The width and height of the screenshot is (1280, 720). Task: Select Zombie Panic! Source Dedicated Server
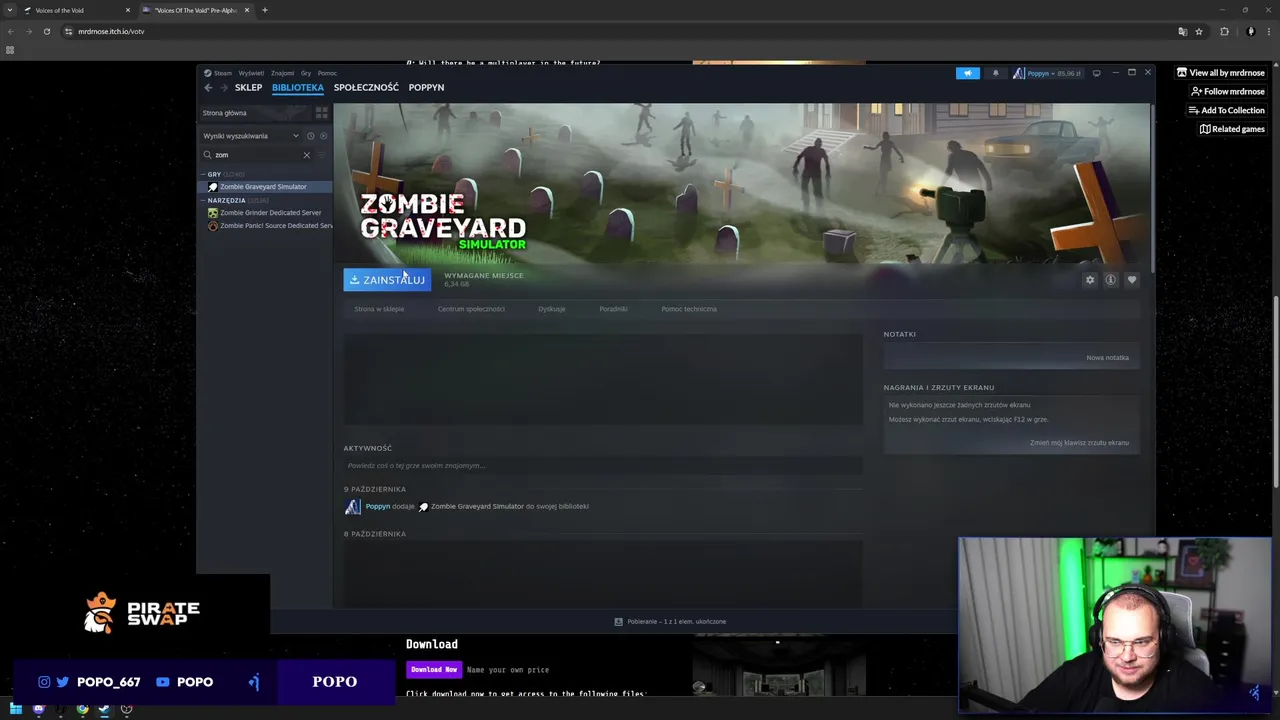point(270,226)
